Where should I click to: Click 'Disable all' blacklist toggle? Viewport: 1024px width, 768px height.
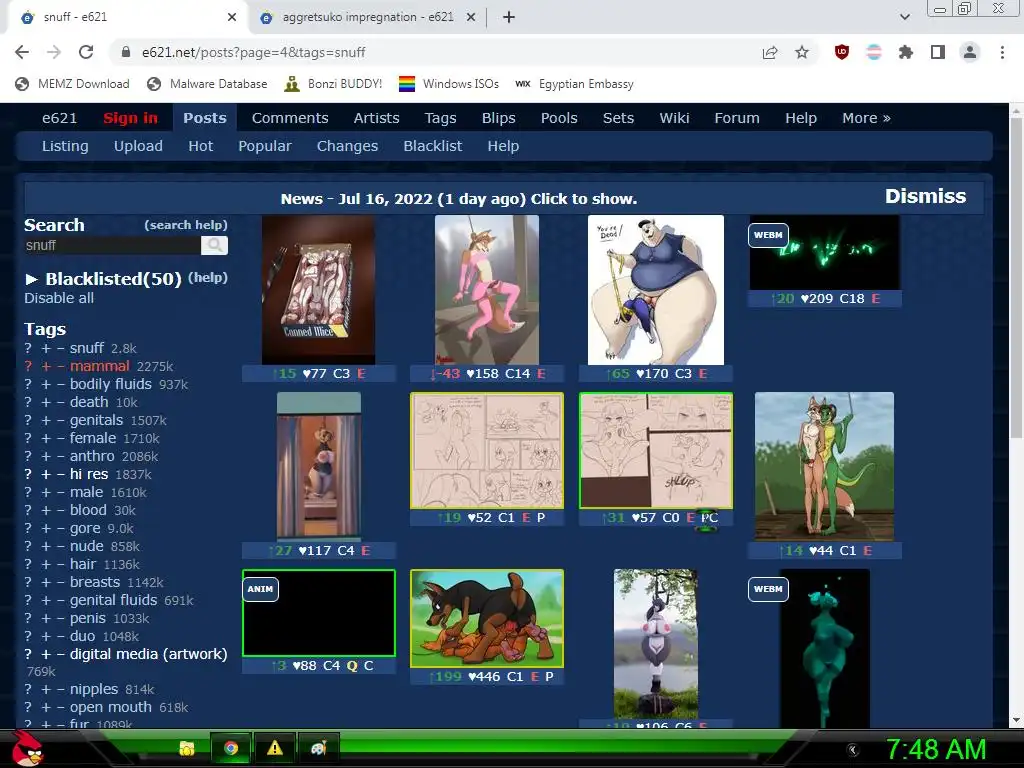[59, 298]
